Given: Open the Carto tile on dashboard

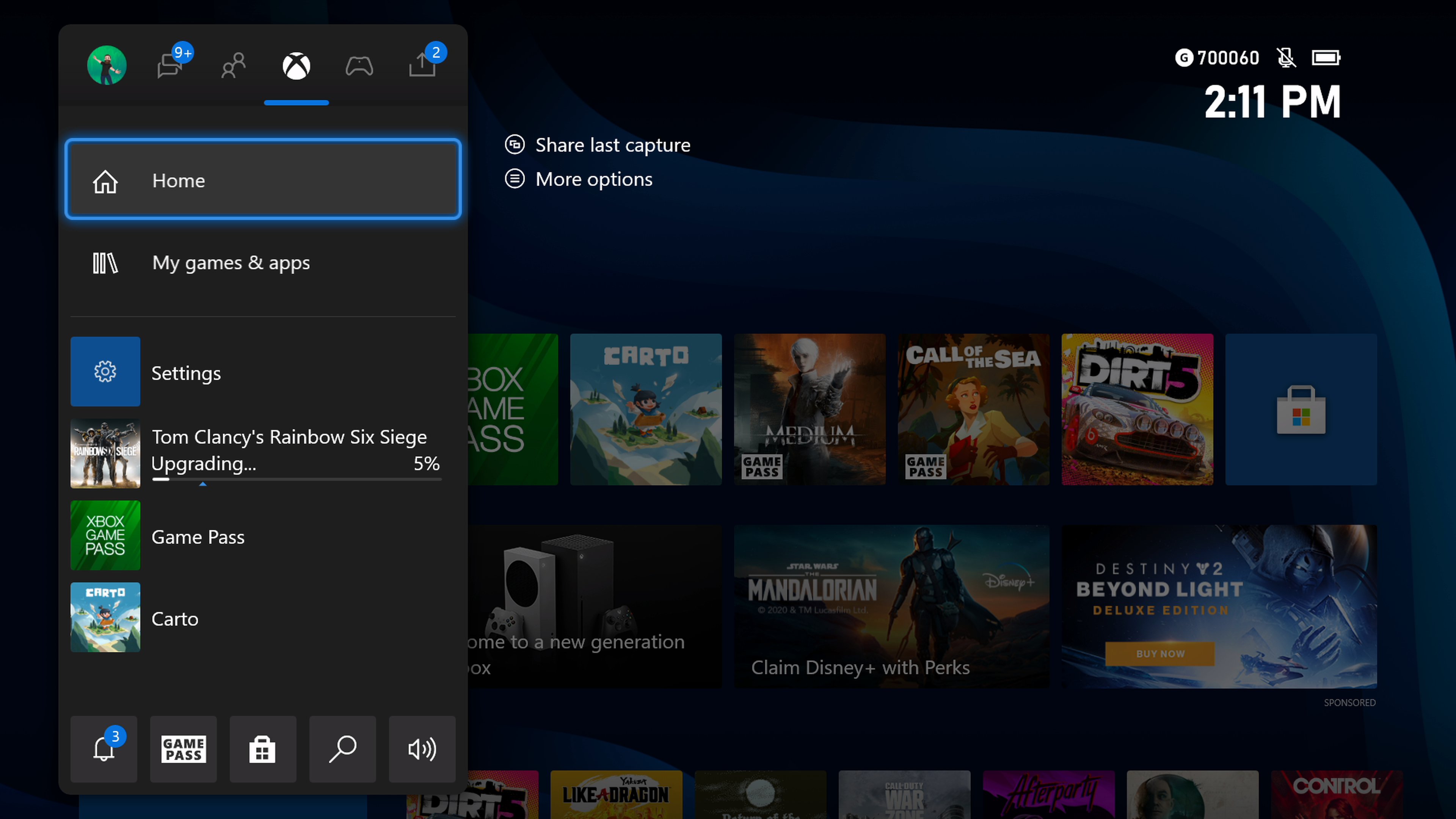Looking at the screenshot, I should [x=645, y=409].
